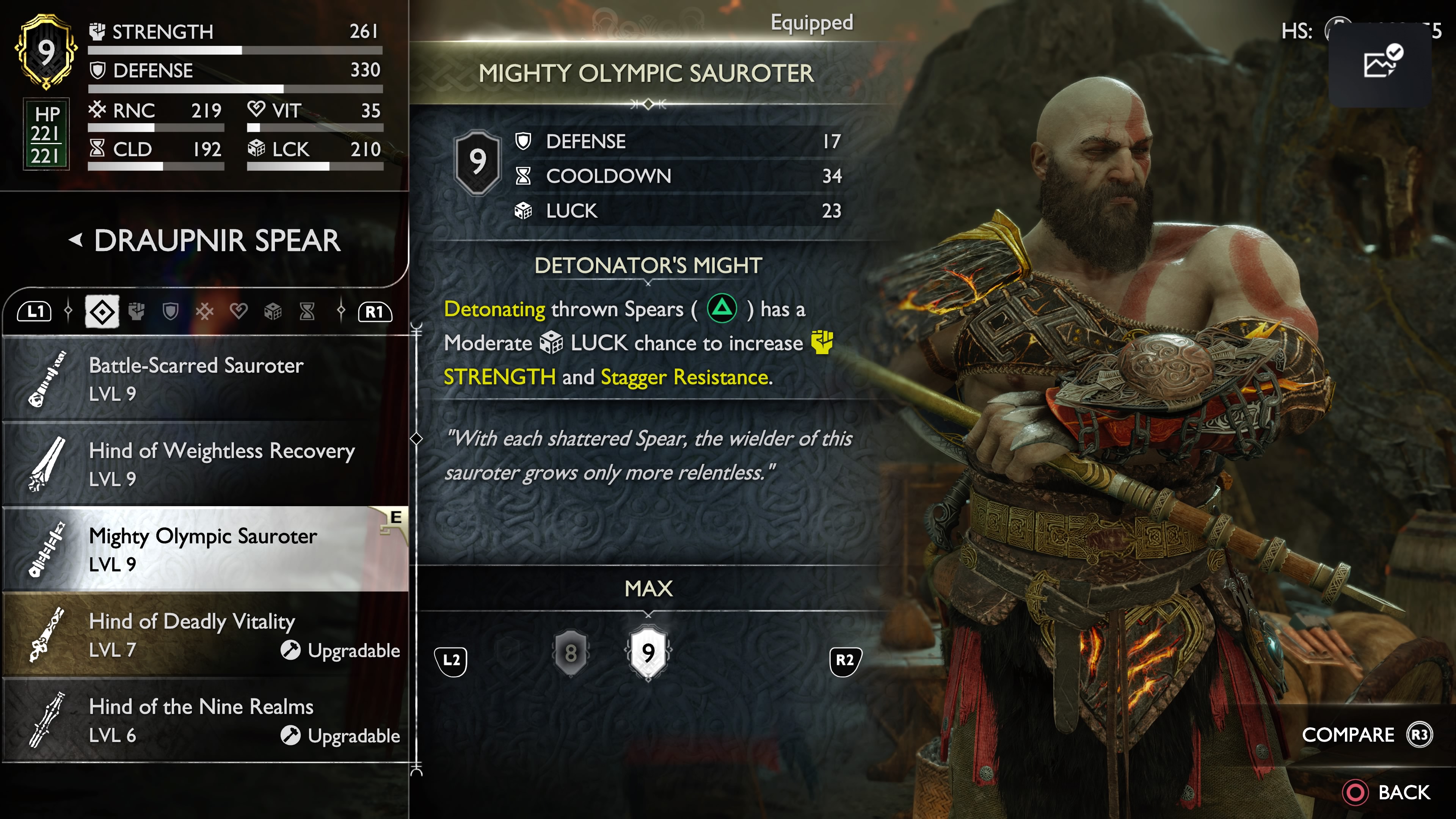Collapse the Draupnir Spear back arrow
The width and height of the screenshot is (1456, 819).
tap(76, 240)
